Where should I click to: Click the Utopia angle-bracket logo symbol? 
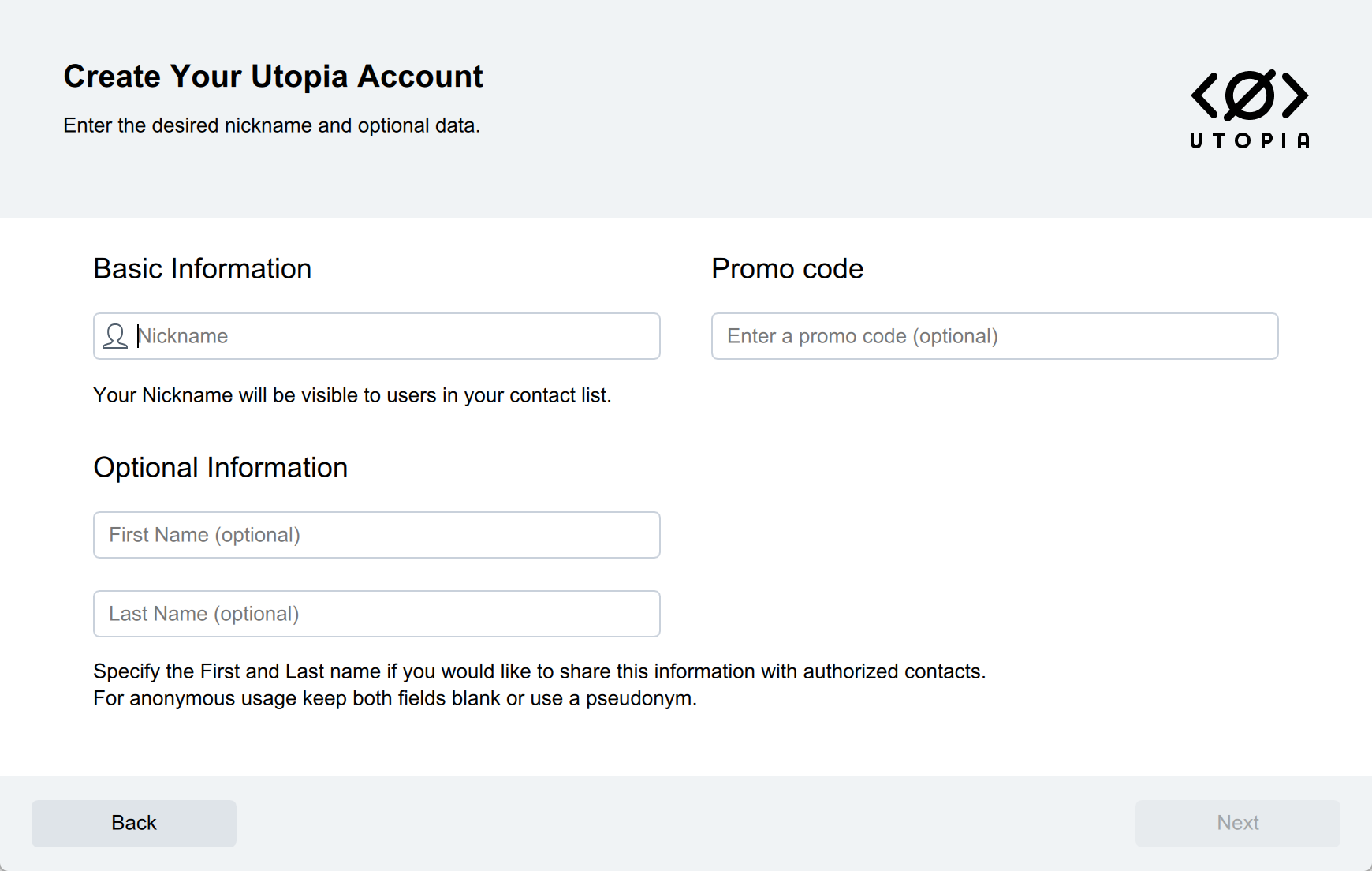[x=1249, y=95]
